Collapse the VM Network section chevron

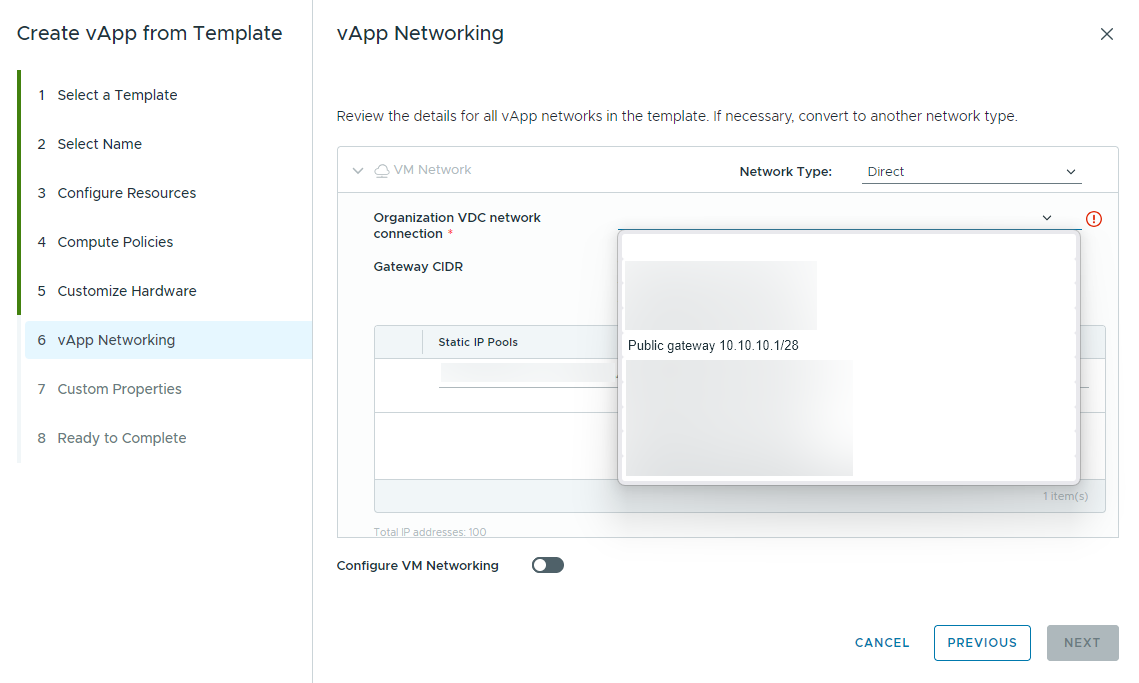[x=358, y=169]
